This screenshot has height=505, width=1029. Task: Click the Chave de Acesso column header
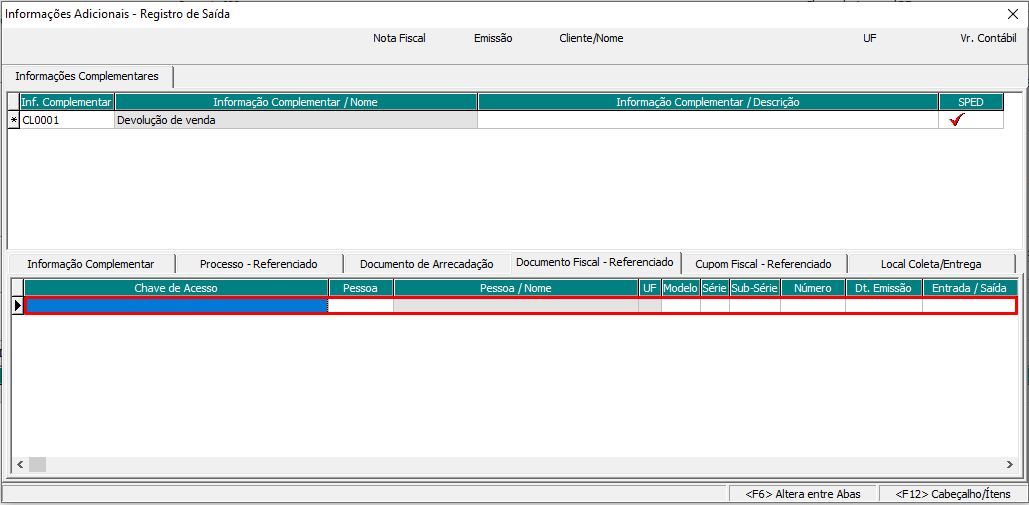(x=176, y=288)
